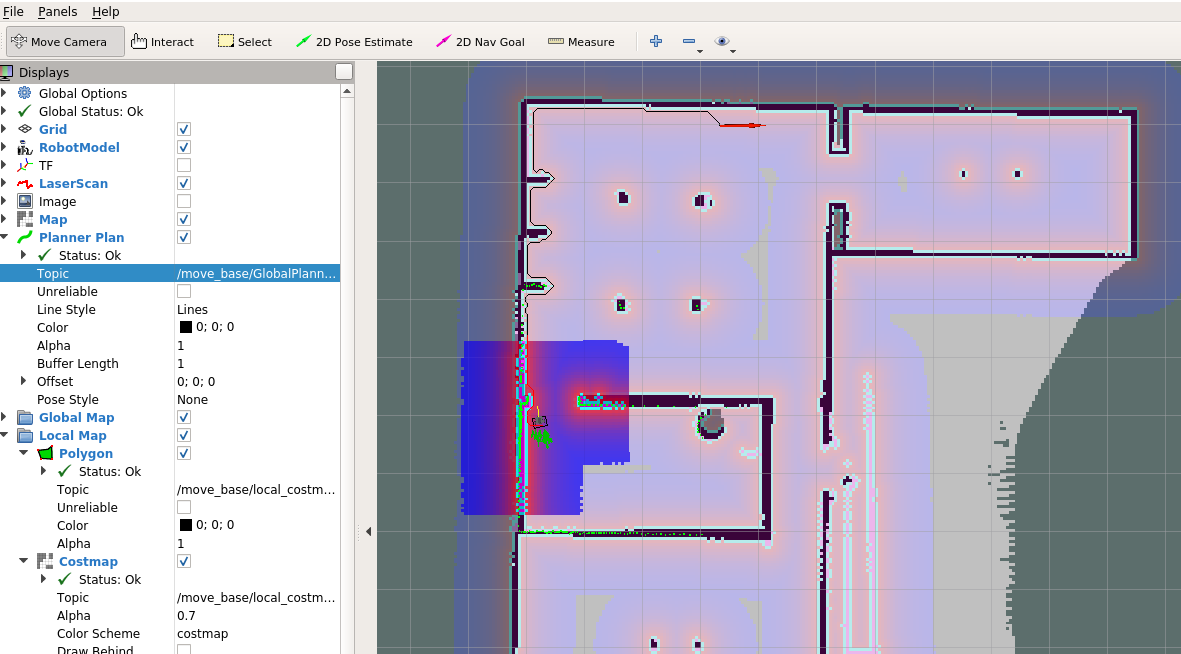Image resolution: width=1181 pixels, height=654 pixels.
Task: Collapse the Displays panel with the side arrow
Action: (369, 531)
